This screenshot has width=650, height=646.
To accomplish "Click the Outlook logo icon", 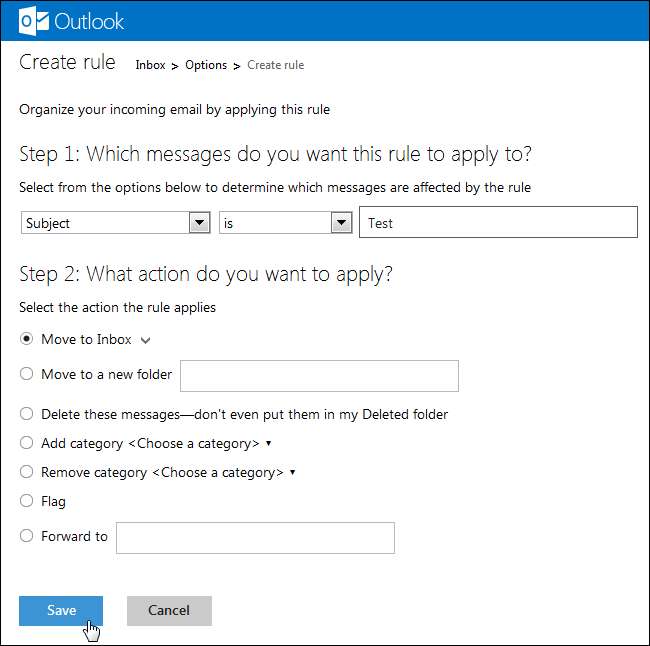I will (34, 20).
